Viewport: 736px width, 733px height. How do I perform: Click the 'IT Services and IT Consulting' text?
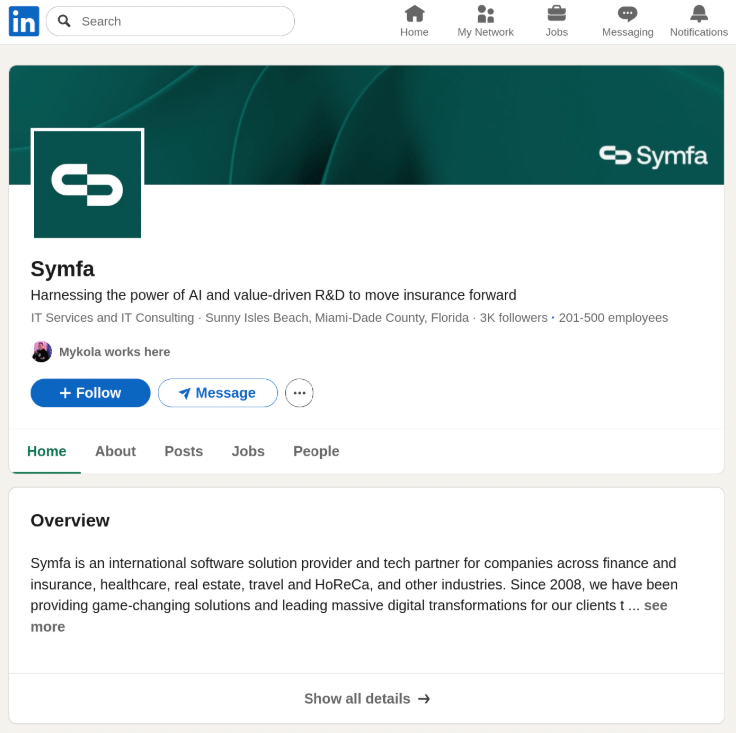point(112,318)
